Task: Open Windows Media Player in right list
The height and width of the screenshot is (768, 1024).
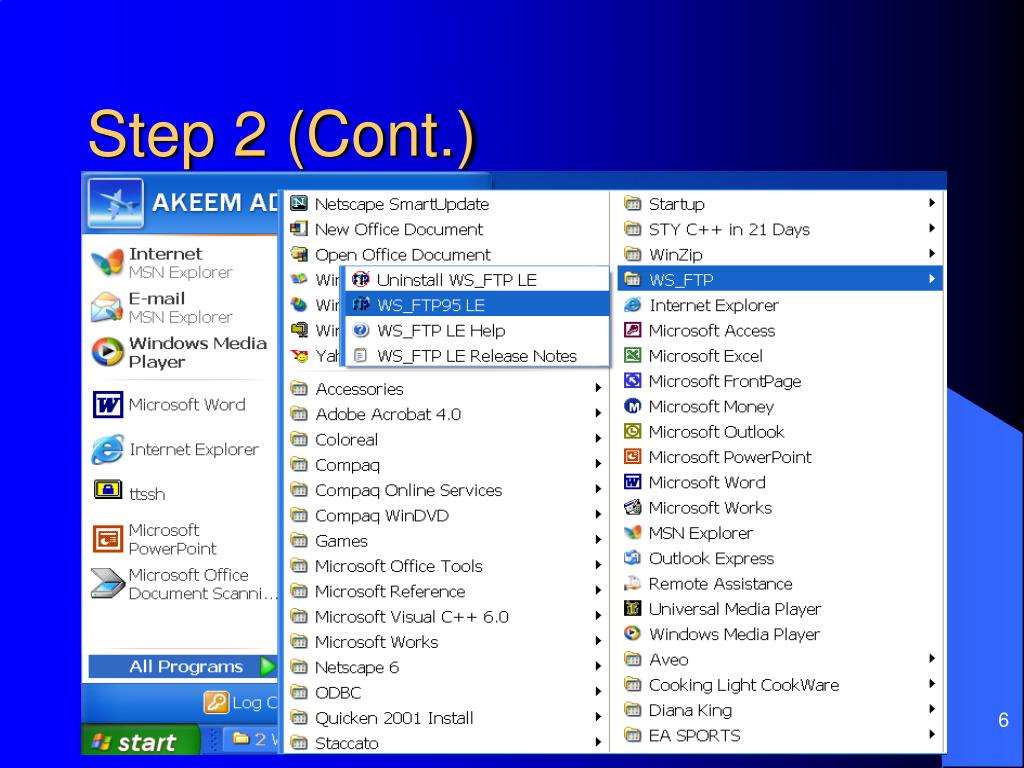Action: [780, 634]
